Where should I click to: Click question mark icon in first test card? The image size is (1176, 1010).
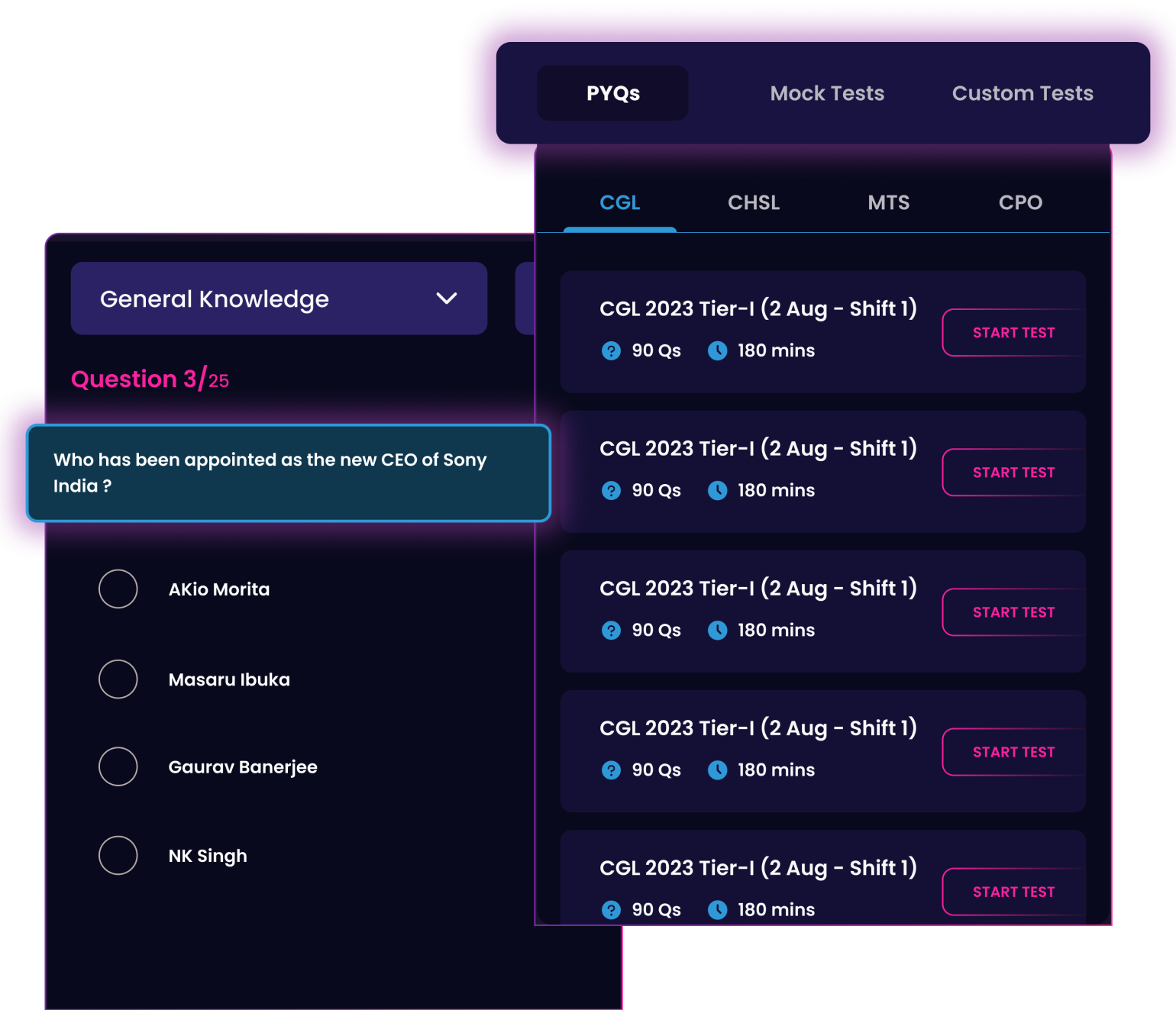pyautogui.click(x=611, y=351)
